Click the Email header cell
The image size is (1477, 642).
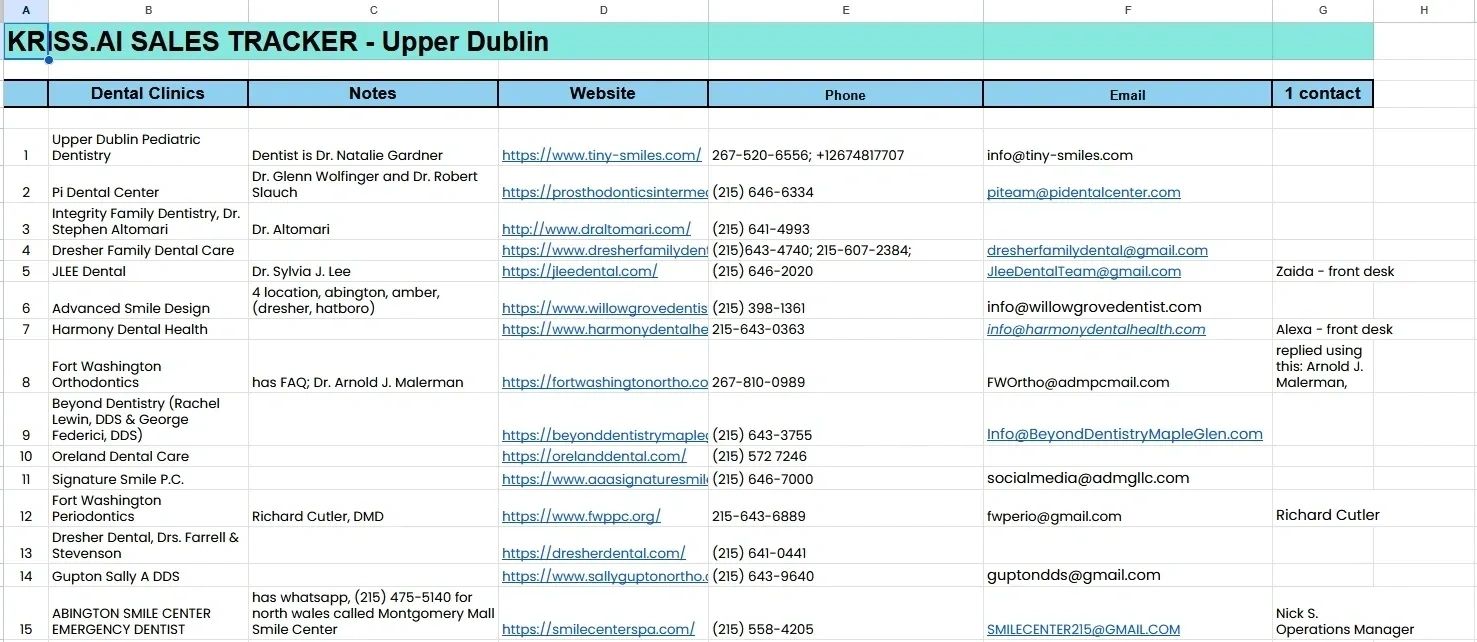pos(1128,94)
